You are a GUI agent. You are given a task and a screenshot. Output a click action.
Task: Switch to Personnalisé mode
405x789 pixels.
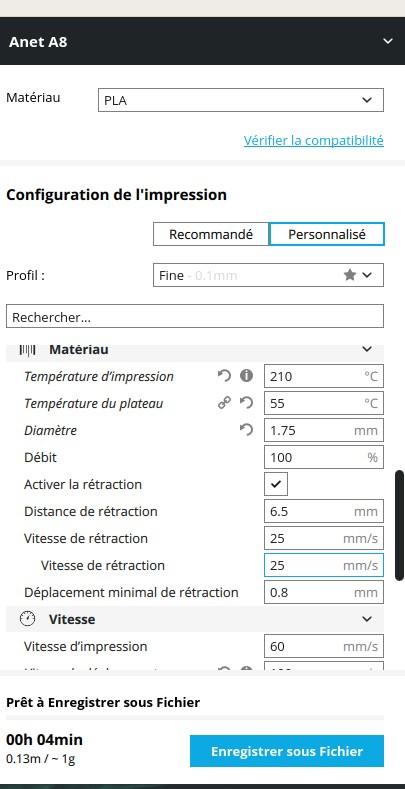click(327, 234)
